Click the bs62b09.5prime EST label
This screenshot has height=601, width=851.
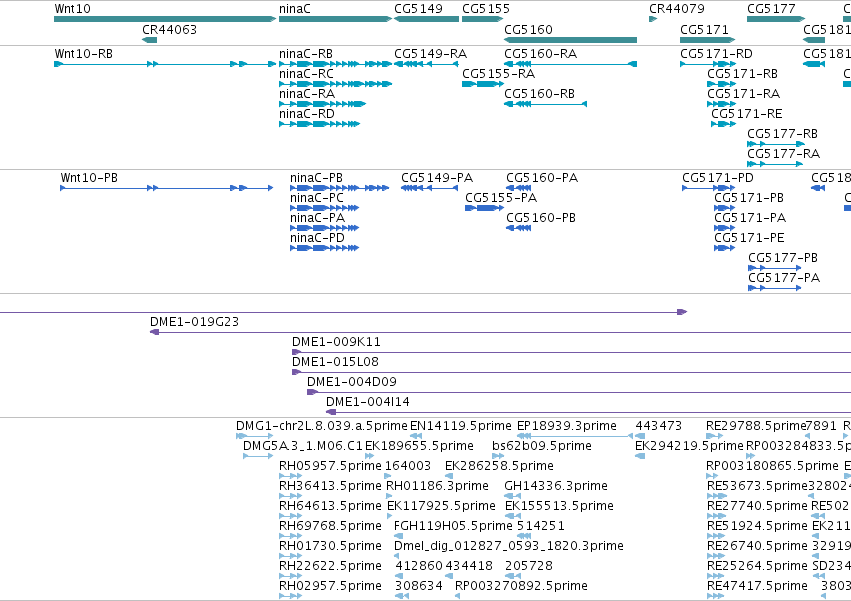(x=542, y=446)
